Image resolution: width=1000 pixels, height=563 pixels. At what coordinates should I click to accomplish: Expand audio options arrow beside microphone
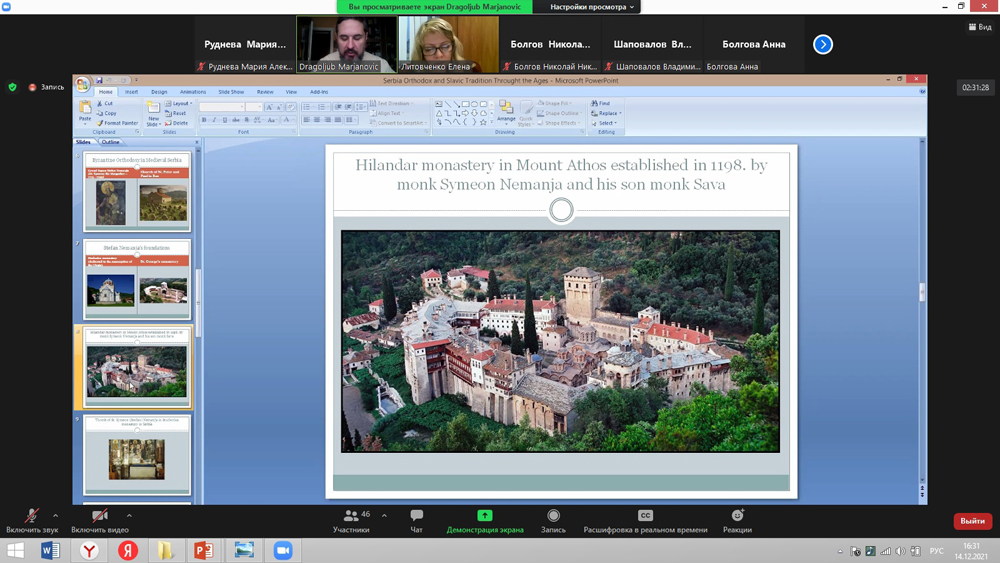(x=56, y=516)
